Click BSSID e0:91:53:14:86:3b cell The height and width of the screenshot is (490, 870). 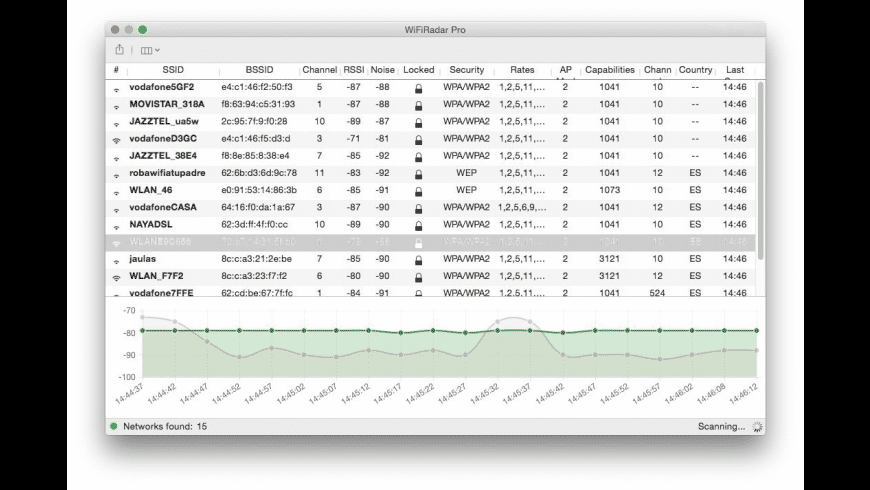coord(259,190)
